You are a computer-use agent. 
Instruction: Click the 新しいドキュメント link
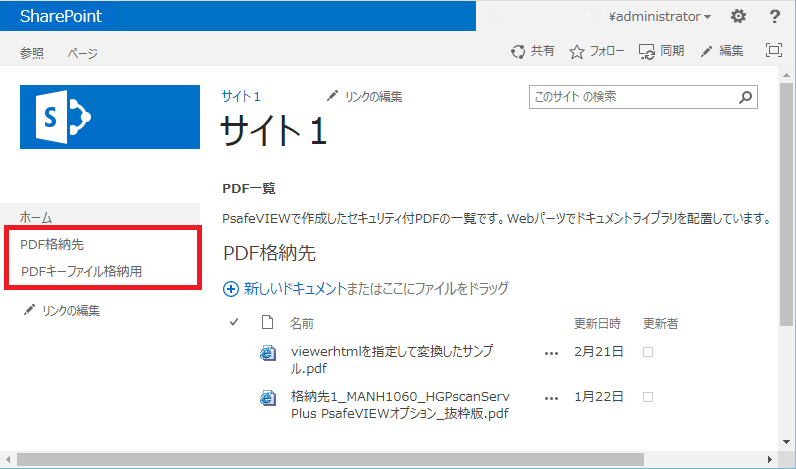295,288
